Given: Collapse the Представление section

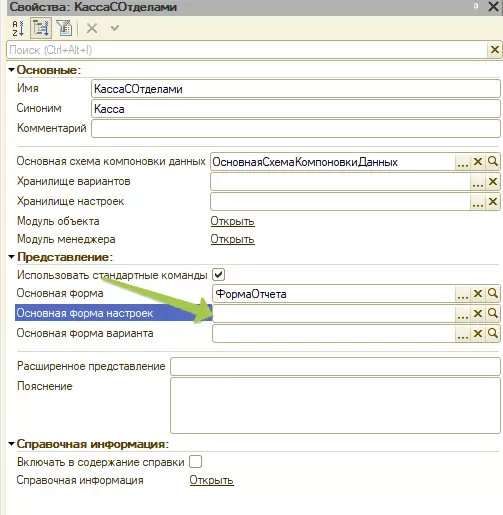Looking at the screenshot, I should tap(12, 257).
